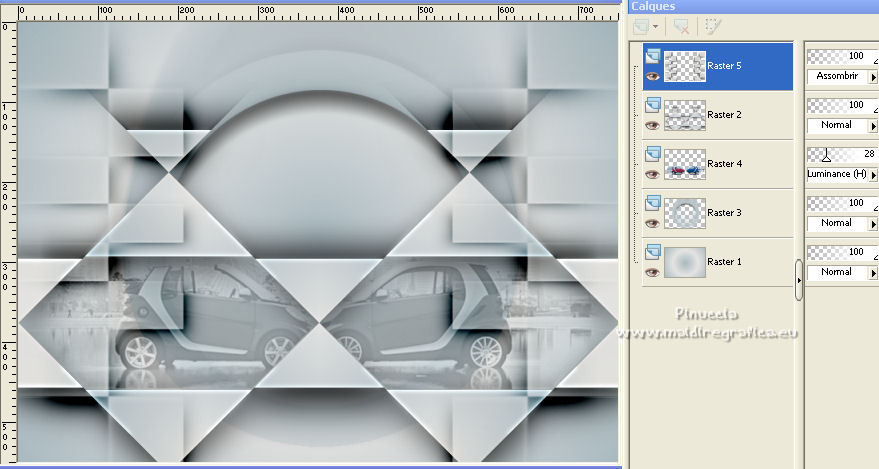Select the Raster 5 layer thumbnail
The image size is (879, 469).
coord(684,66)
